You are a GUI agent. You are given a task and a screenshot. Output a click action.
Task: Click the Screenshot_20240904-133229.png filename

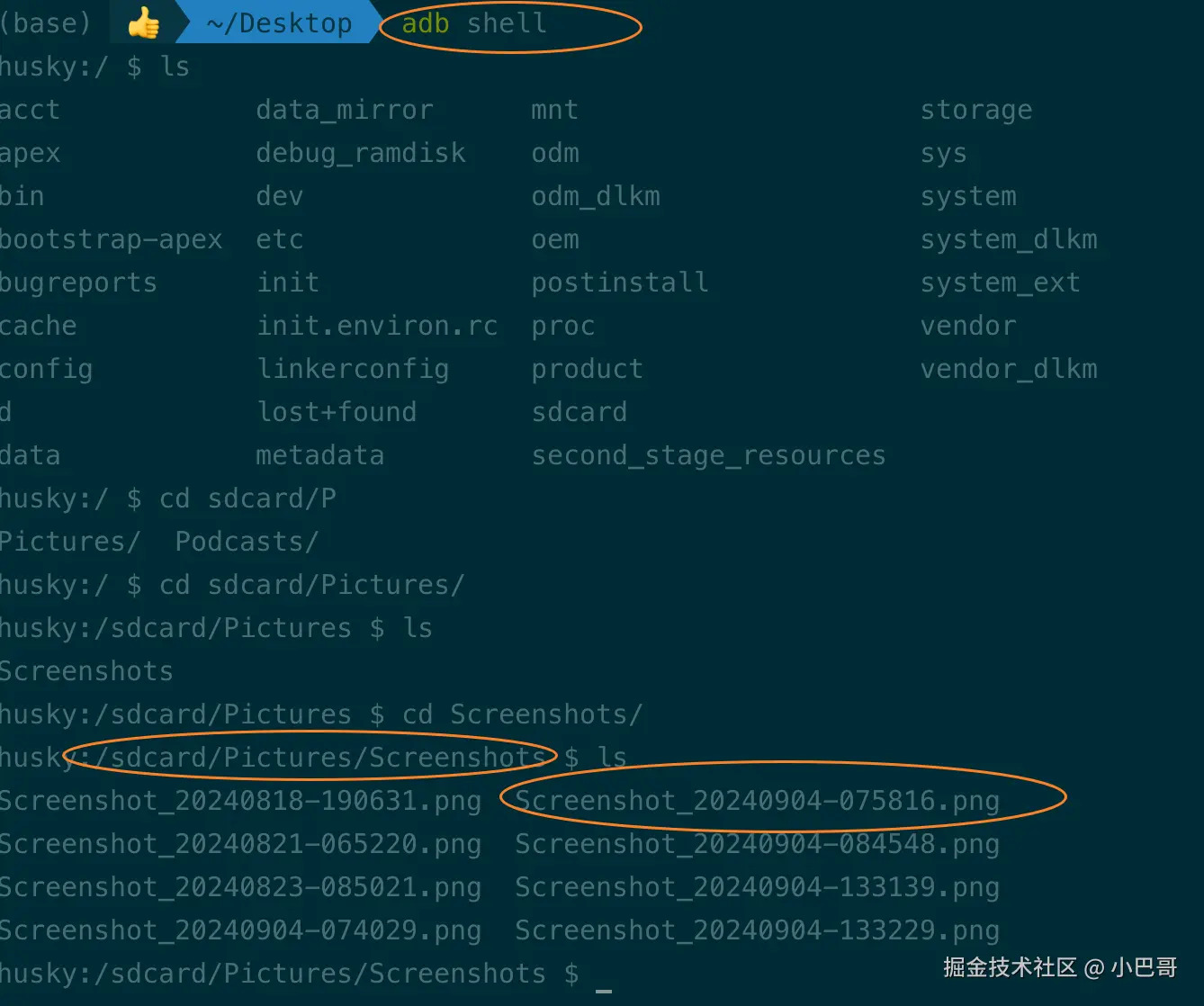coord(757,930)
